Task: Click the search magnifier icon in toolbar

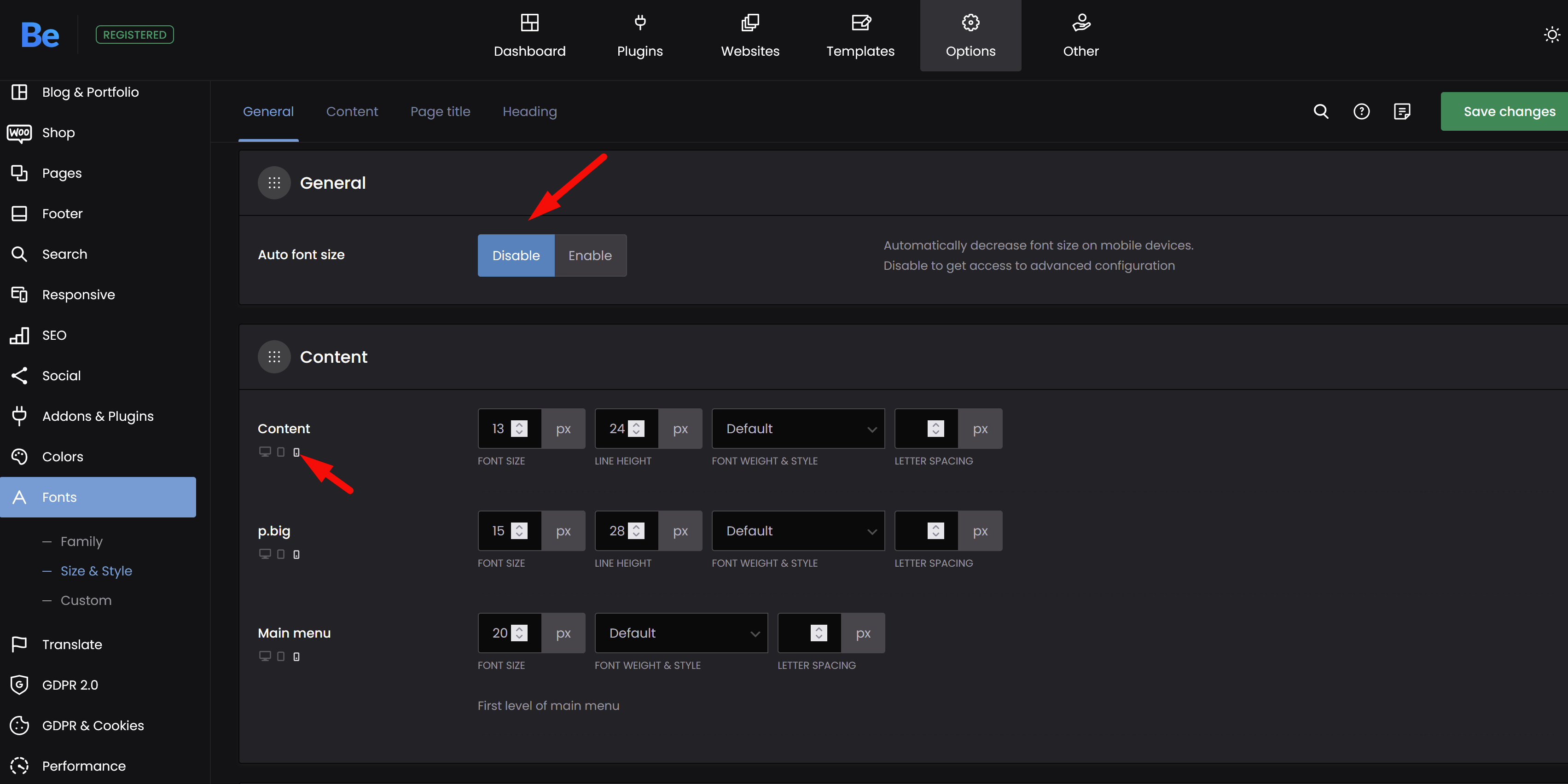Action: click(1320, 111)
